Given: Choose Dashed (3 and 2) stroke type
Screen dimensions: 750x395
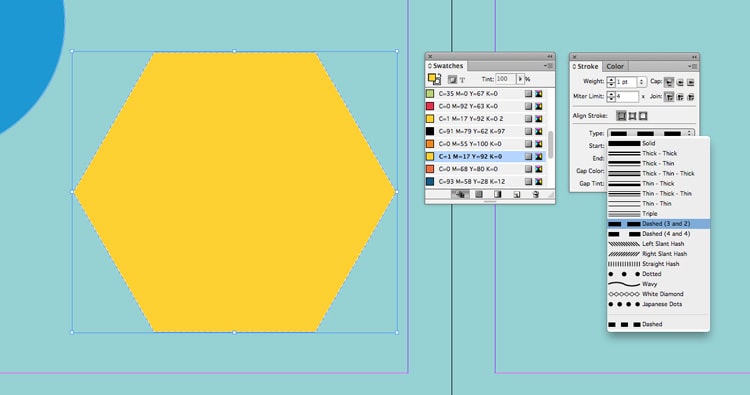Looking at the screenshot, I should [659, 224].
